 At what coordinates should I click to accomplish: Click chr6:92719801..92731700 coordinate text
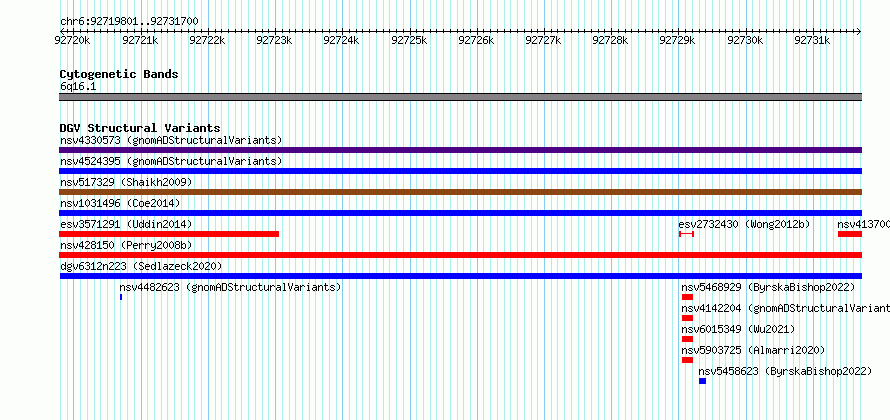(x=129, y=22)
